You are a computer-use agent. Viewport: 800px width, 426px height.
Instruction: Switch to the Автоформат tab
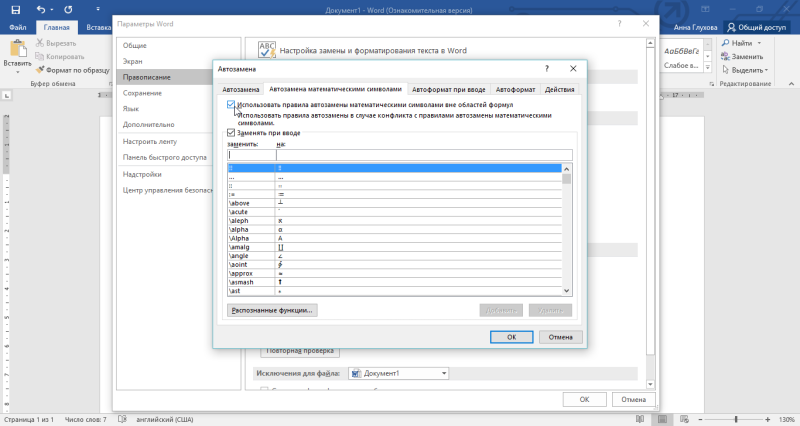pos(515,89)
